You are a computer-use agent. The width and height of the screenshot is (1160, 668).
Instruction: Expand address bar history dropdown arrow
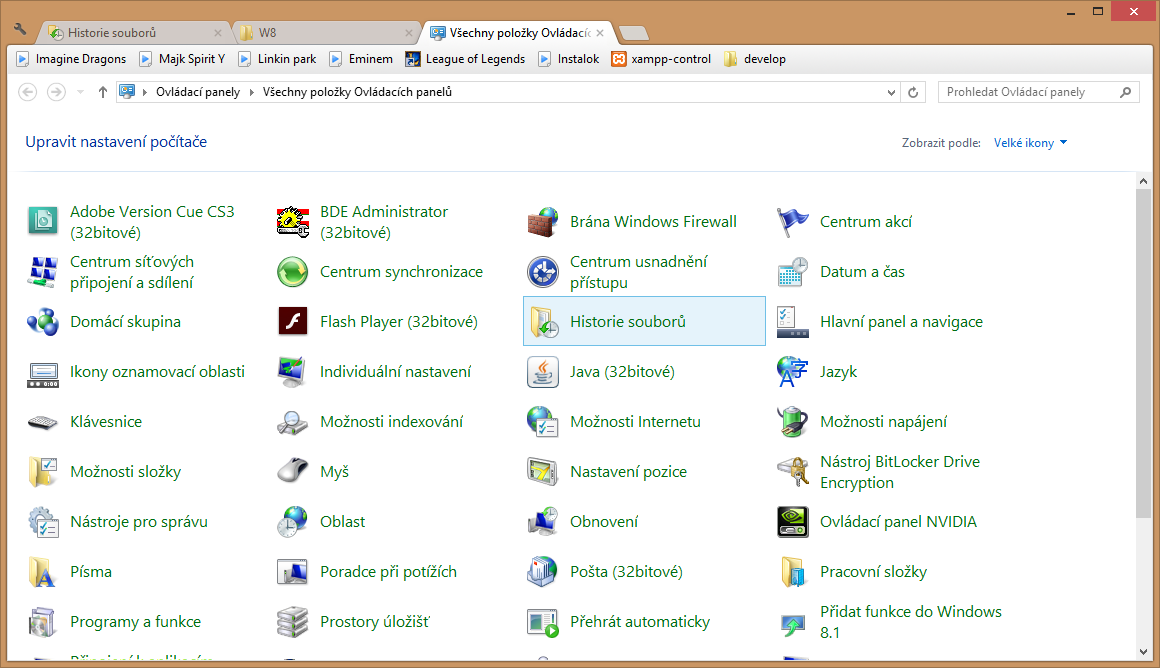[x=891, y=92]
